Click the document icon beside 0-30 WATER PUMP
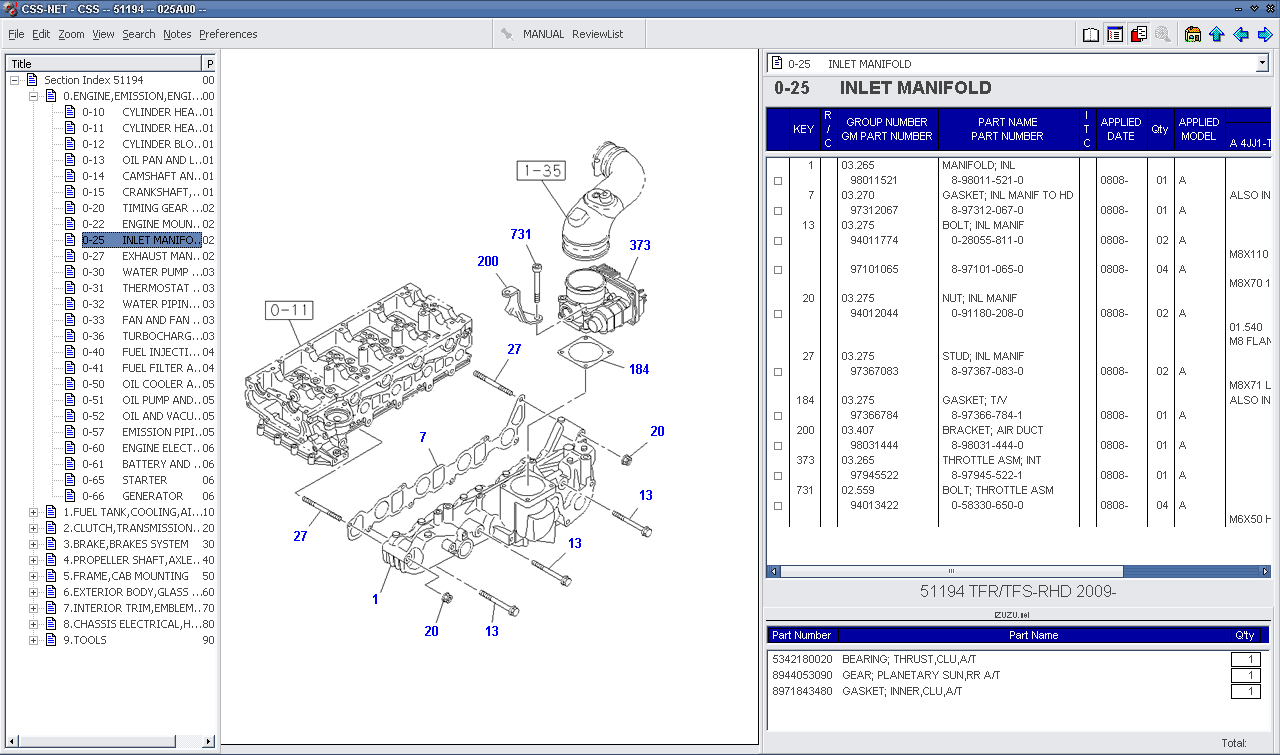The width and height of the screenshot is (1280, 755). (70, 272)
